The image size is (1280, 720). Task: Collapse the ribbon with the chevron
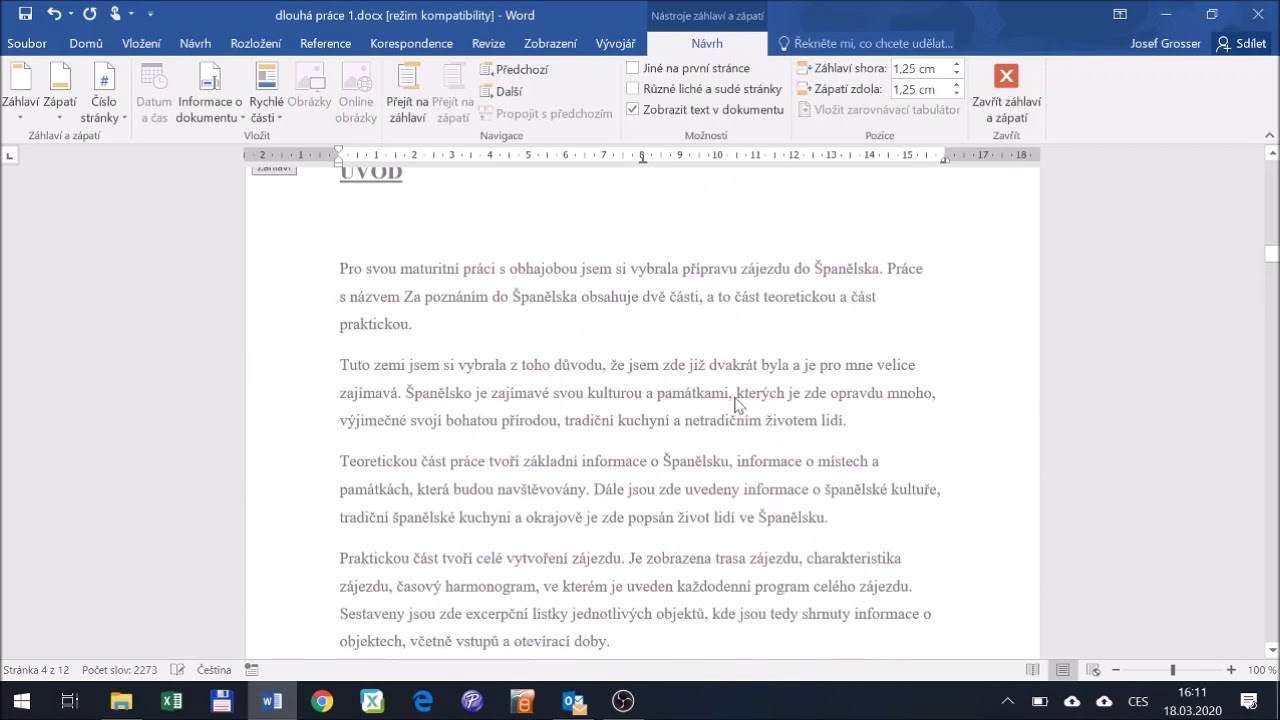click(1270, 135)
